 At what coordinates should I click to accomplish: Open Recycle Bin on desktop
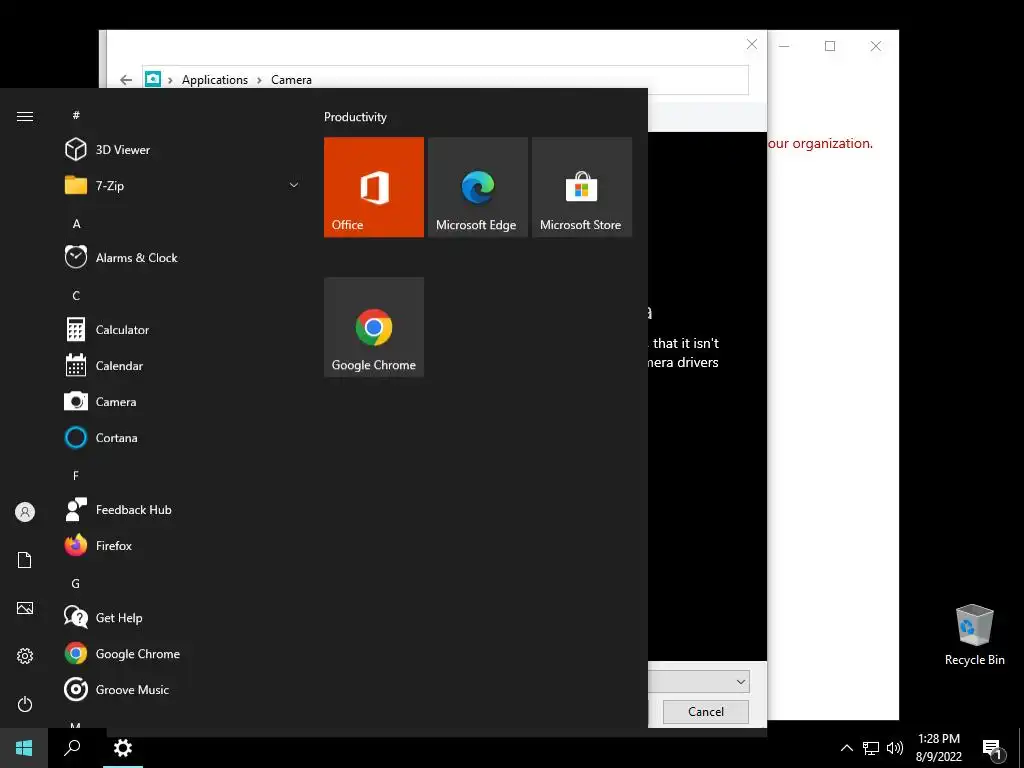tap(974, 635)
